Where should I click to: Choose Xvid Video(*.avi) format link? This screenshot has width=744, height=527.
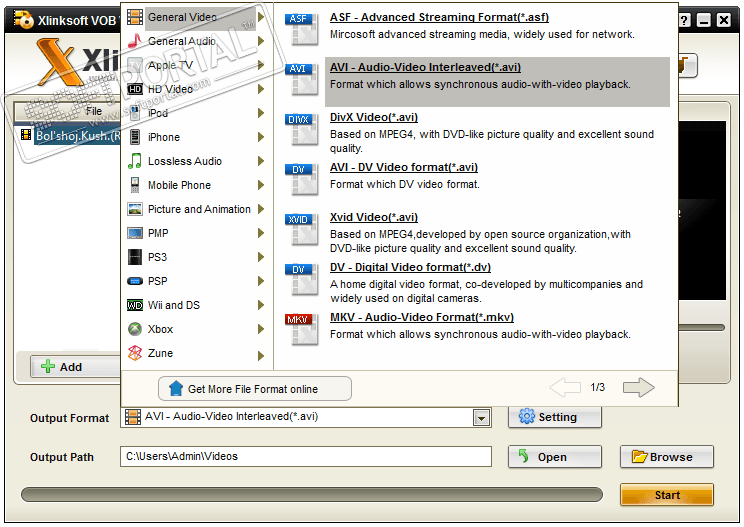click(x=374, y=217)
